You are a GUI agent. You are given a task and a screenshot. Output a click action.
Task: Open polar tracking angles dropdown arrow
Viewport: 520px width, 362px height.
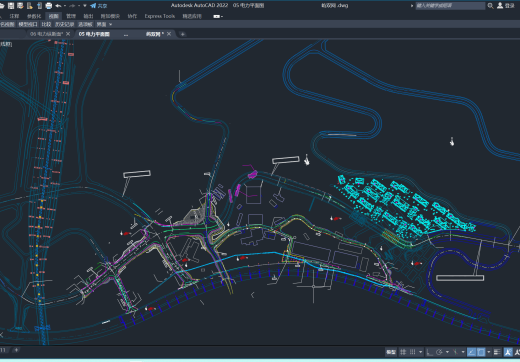click(447, 352)
